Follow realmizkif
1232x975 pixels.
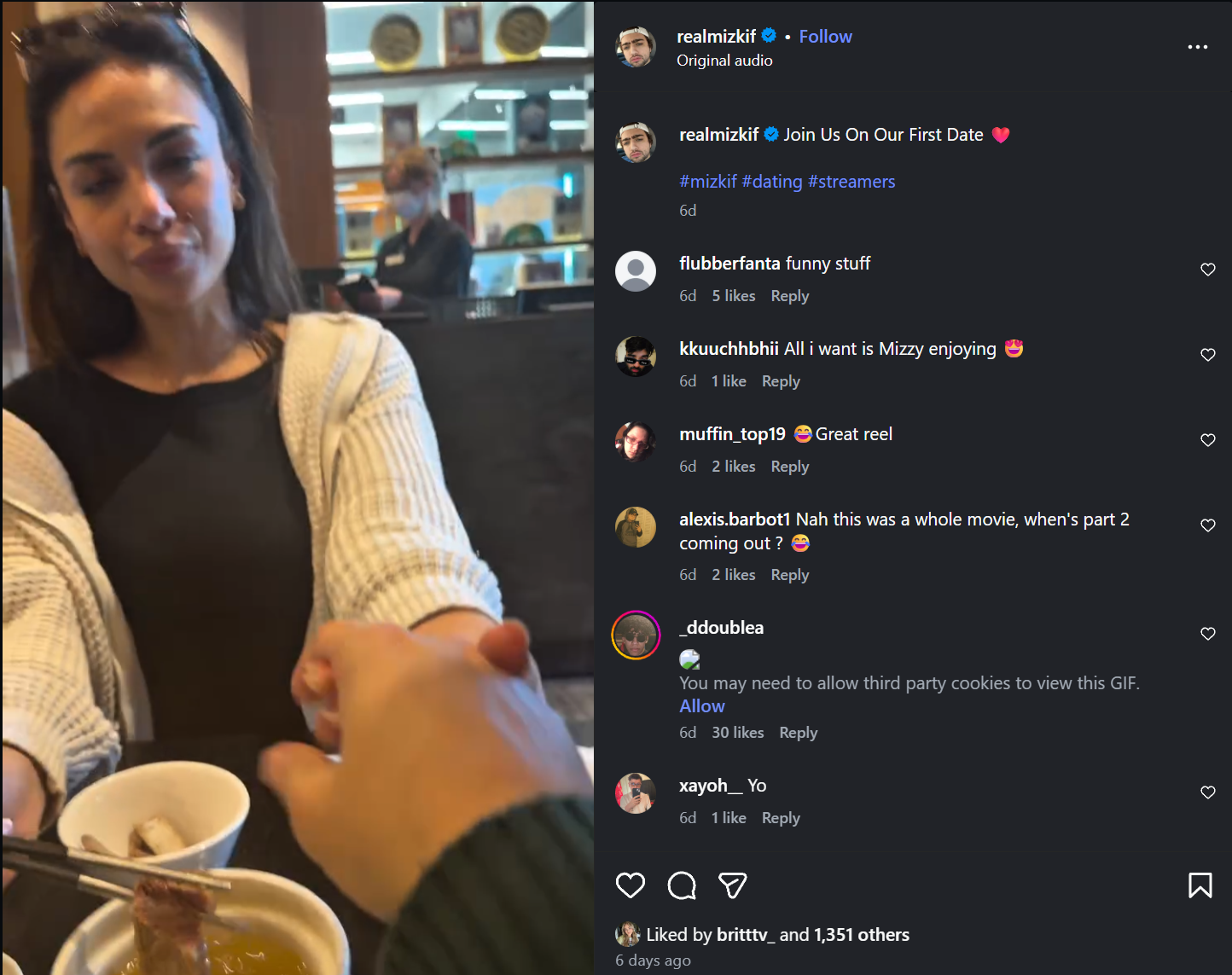coord(825,37)
